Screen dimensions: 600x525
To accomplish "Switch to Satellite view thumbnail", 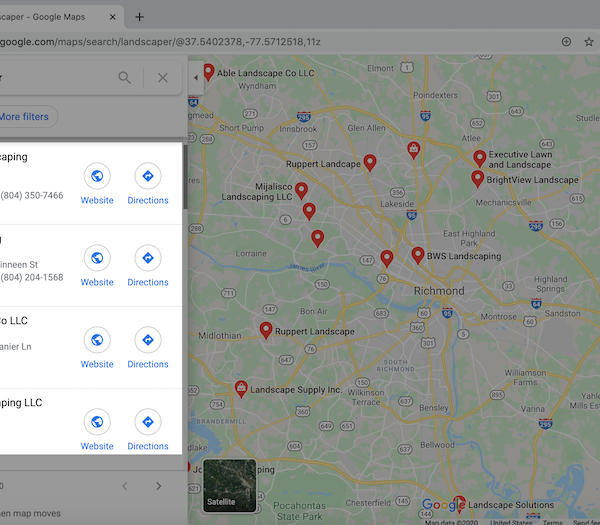I will pos(229,485).
